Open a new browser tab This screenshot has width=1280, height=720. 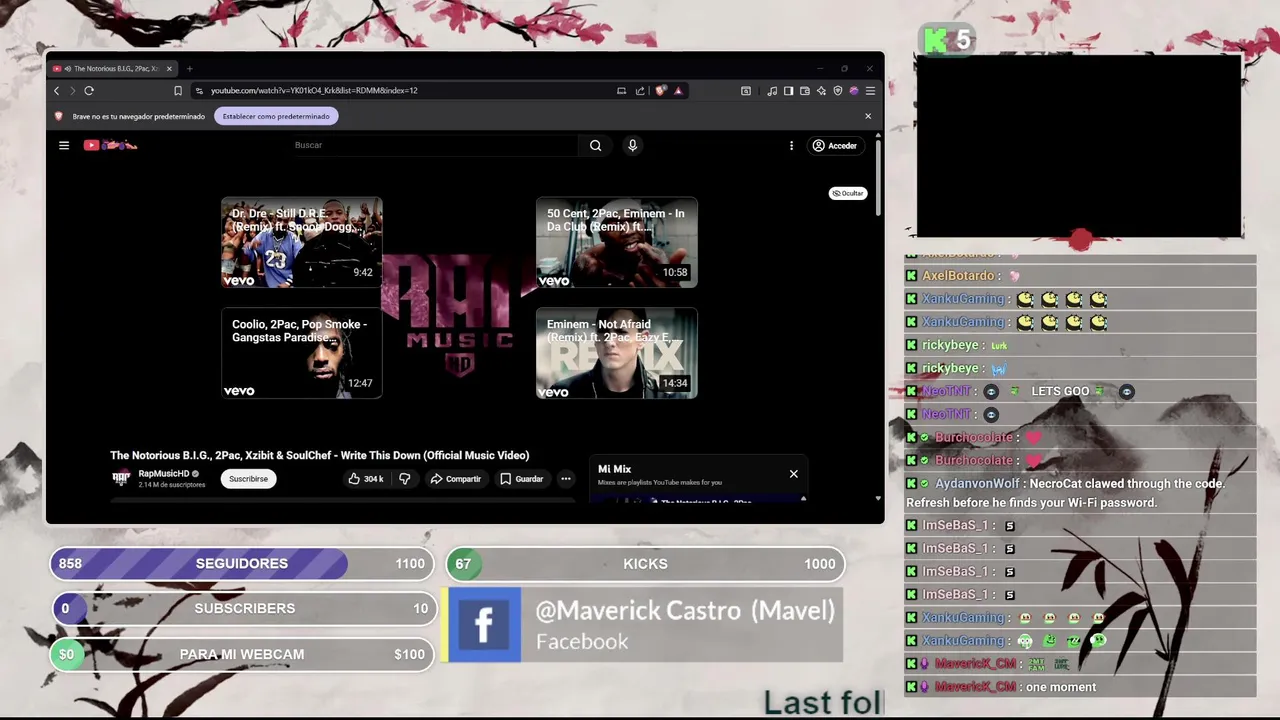189,69
